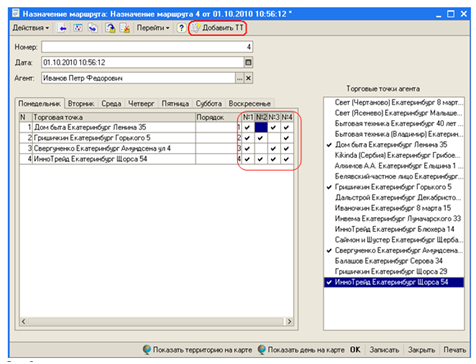Click the unpost document icon with red cross
Viewport: 476px width, 364px height.
125,28
